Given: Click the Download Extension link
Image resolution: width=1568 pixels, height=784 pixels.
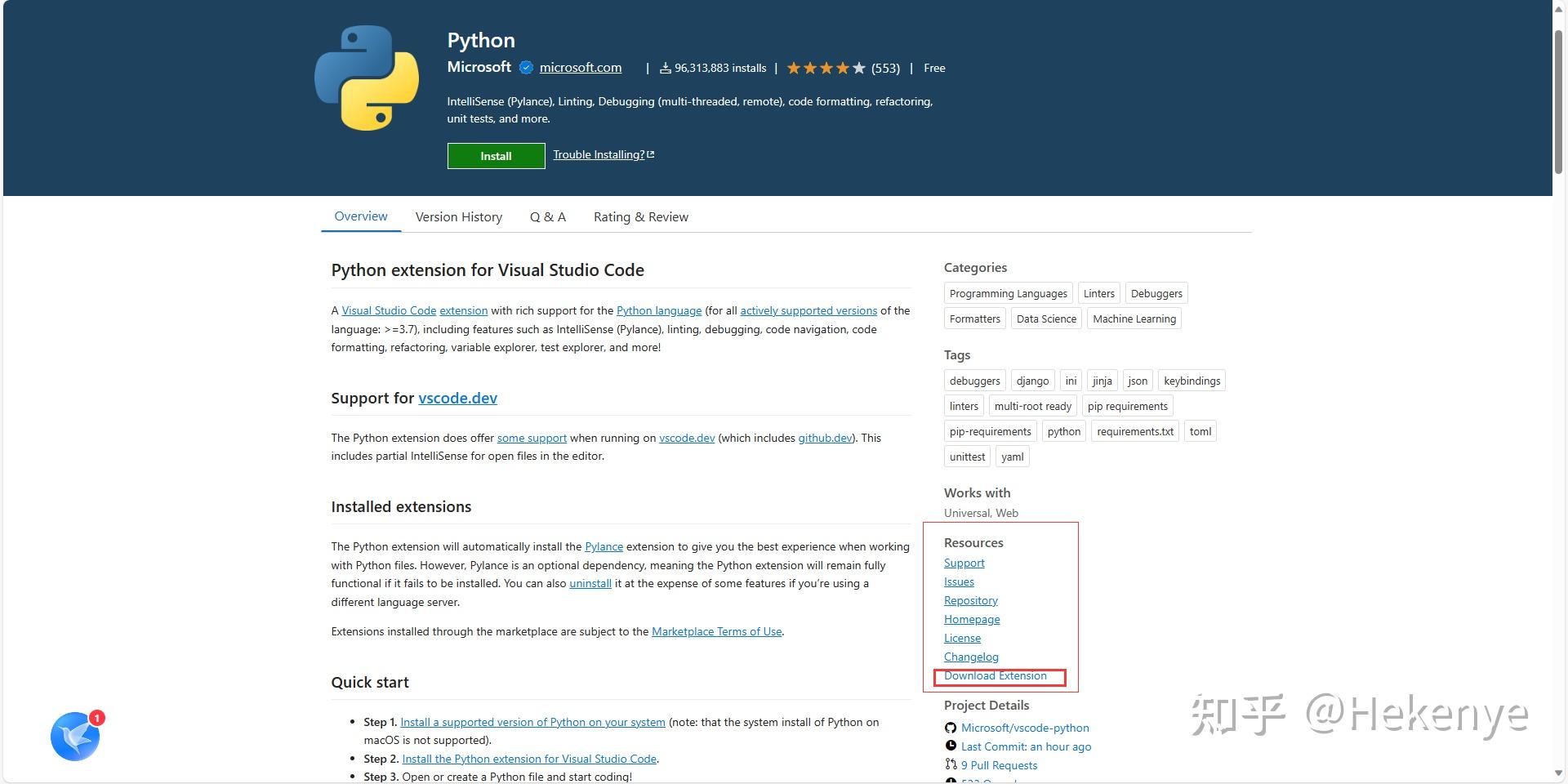Looking at the screenshot, I should [995, 675].
